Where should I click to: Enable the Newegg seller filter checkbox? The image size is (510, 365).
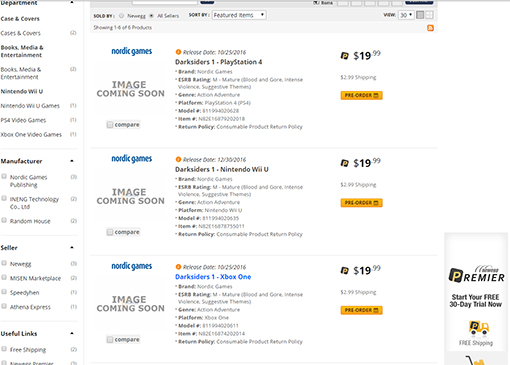point(4,263)
